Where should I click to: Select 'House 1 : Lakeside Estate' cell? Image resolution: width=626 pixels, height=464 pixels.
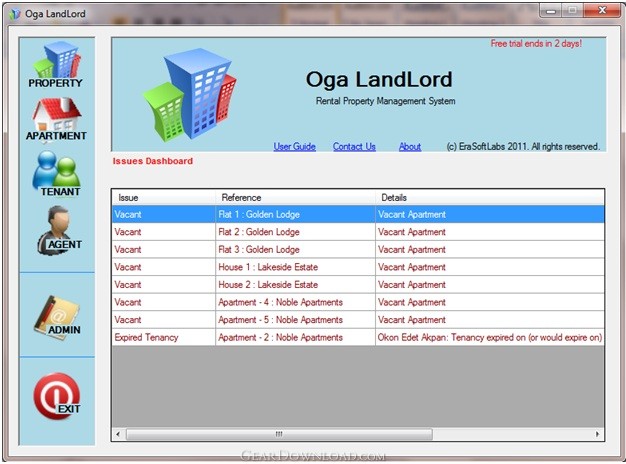[x=295, y=267]
